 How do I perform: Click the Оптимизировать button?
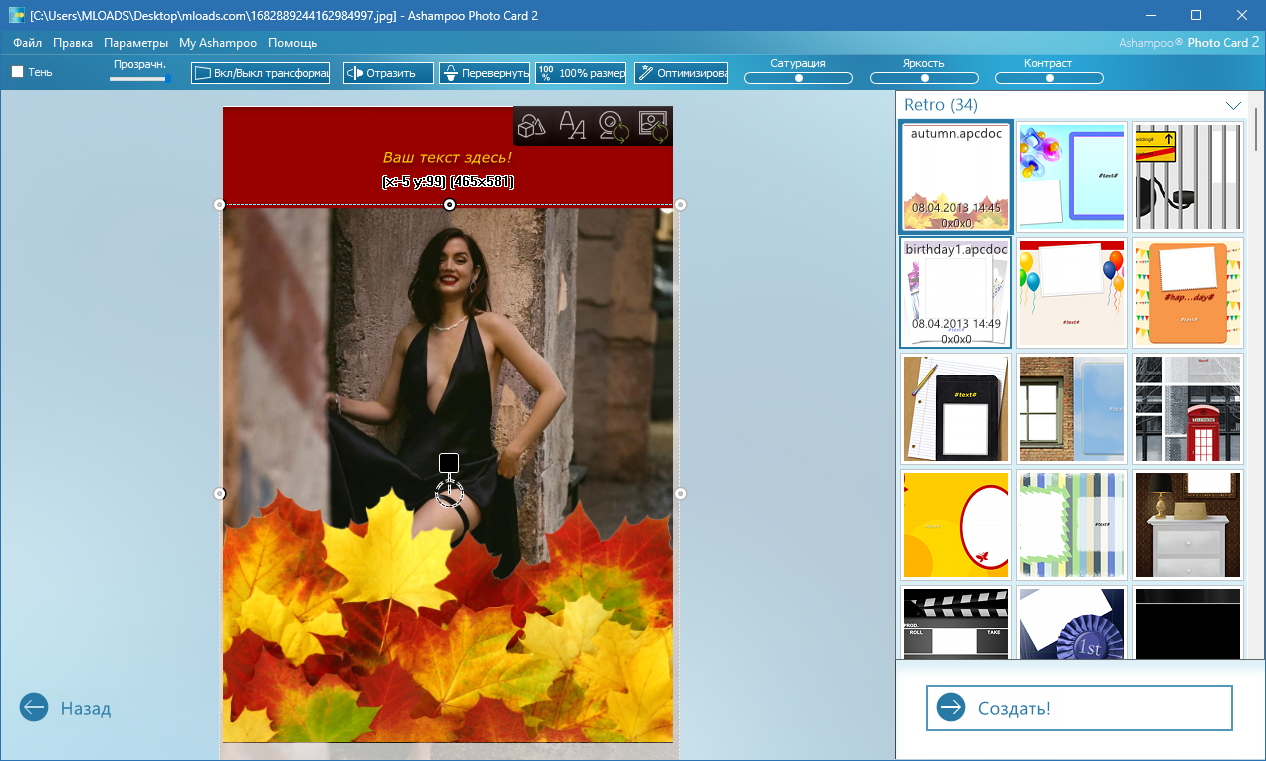pyautogui.click(x=681, y=73)
